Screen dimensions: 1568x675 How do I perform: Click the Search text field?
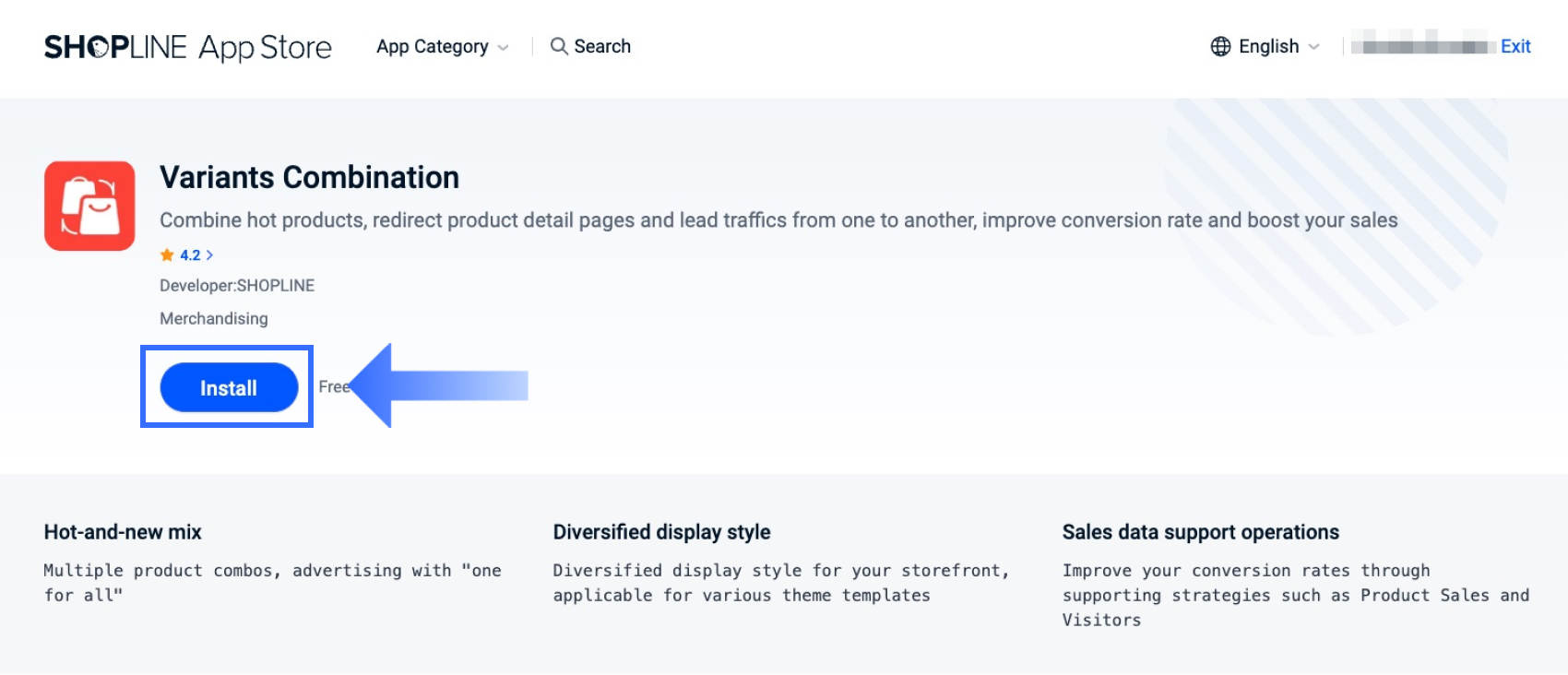602,46
